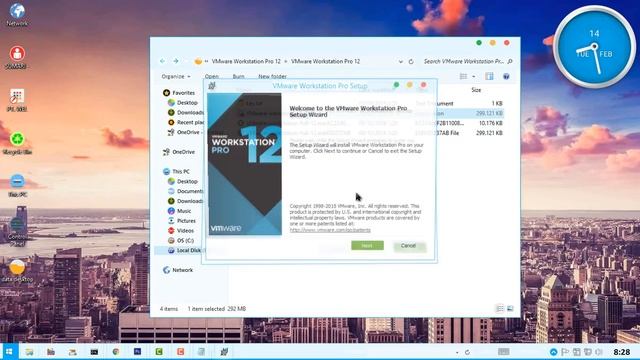Switch to details view in status bar

tap(500, 309)
